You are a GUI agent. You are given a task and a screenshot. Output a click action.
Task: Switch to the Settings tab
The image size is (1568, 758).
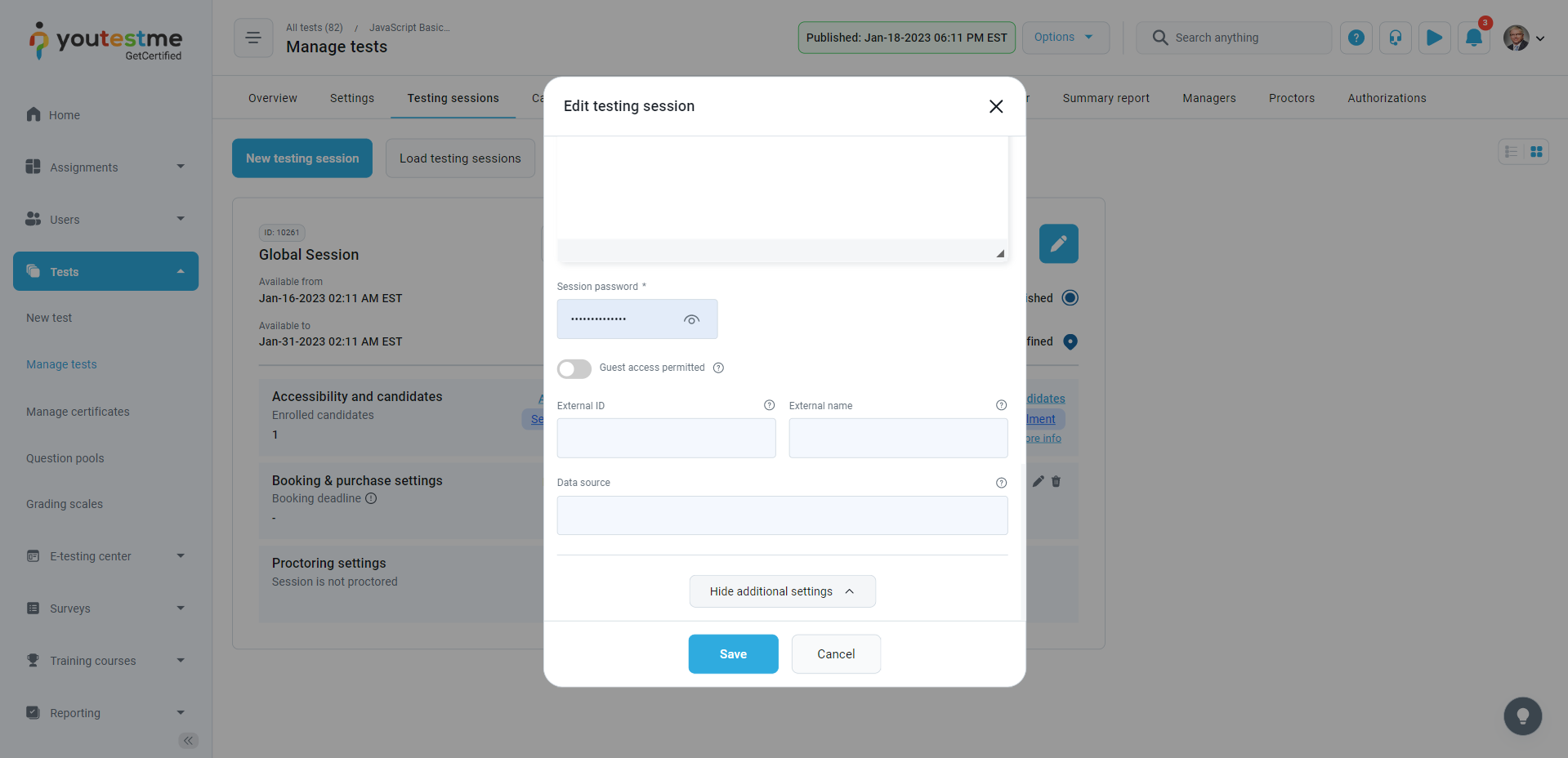click(351, 98)
